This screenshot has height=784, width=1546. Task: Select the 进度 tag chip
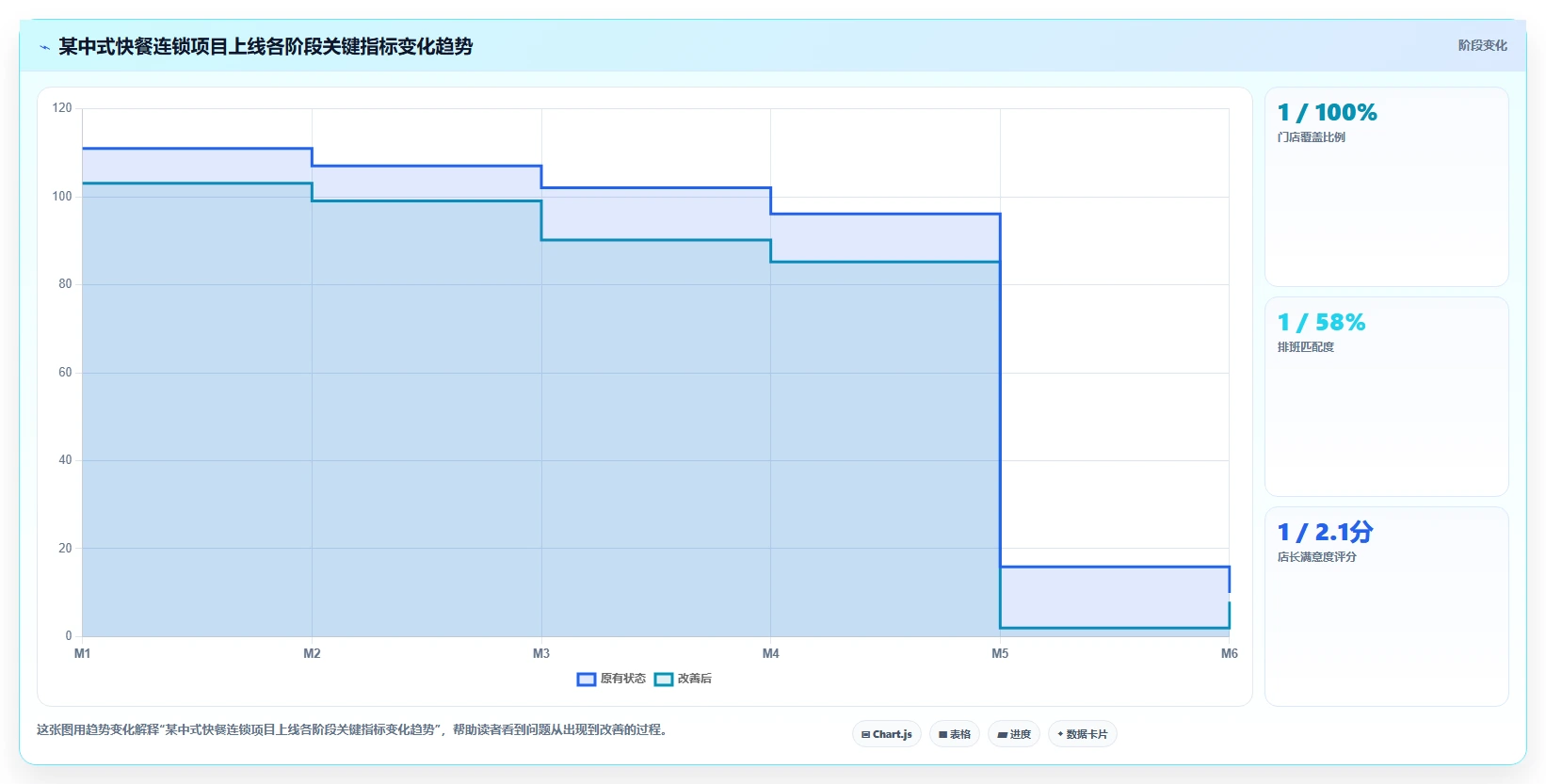click(x=1014, y=734)
